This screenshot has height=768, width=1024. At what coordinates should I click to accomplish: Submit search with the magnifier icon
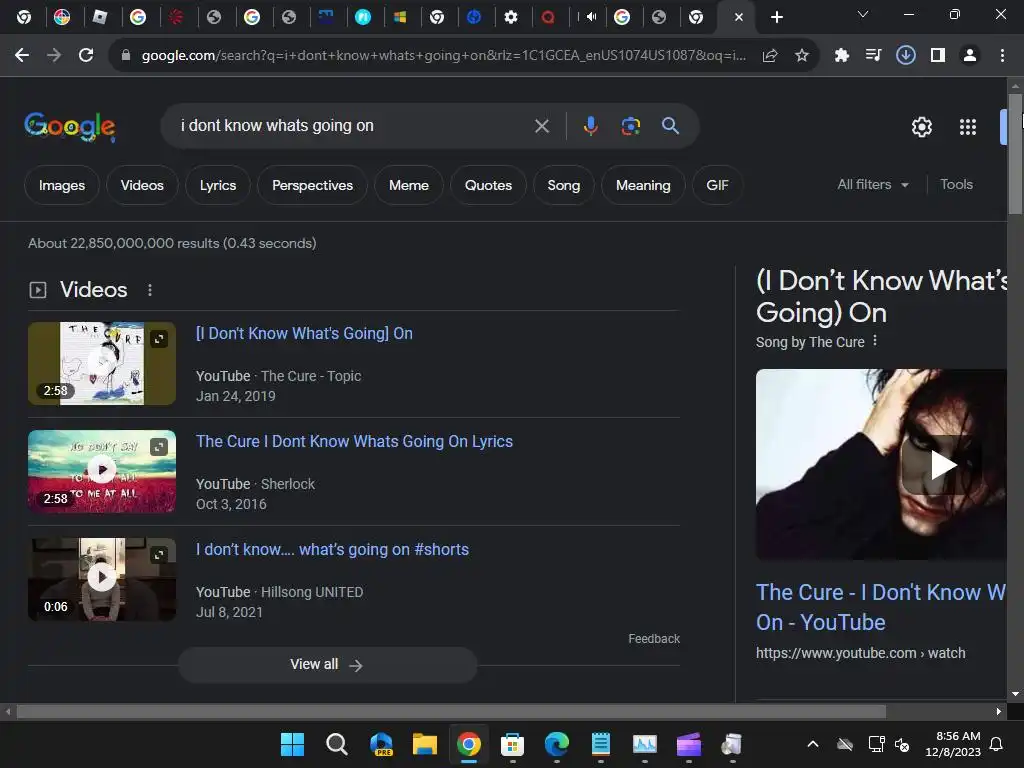point(671,126)
